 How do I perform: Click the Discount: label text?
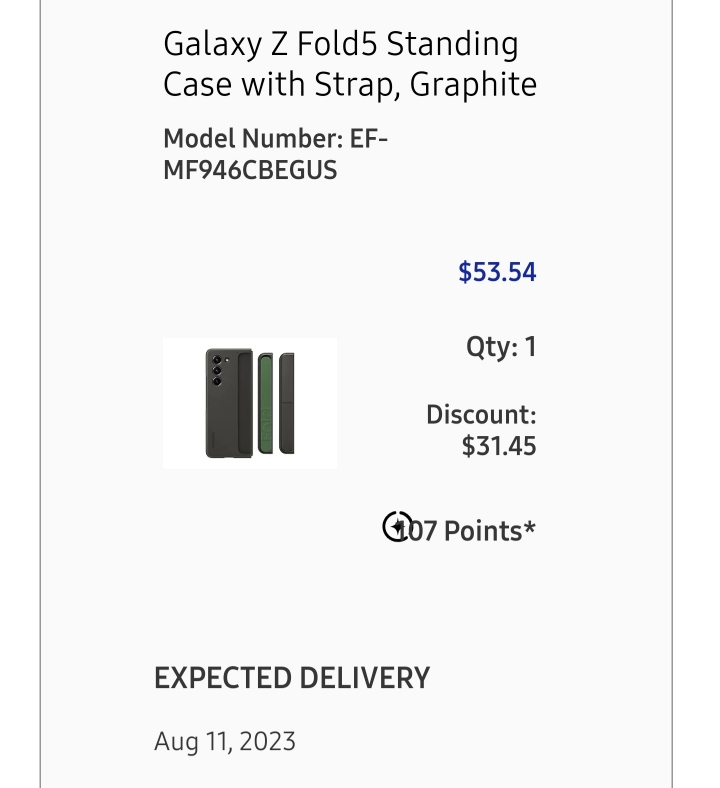[x=481, y=415]
